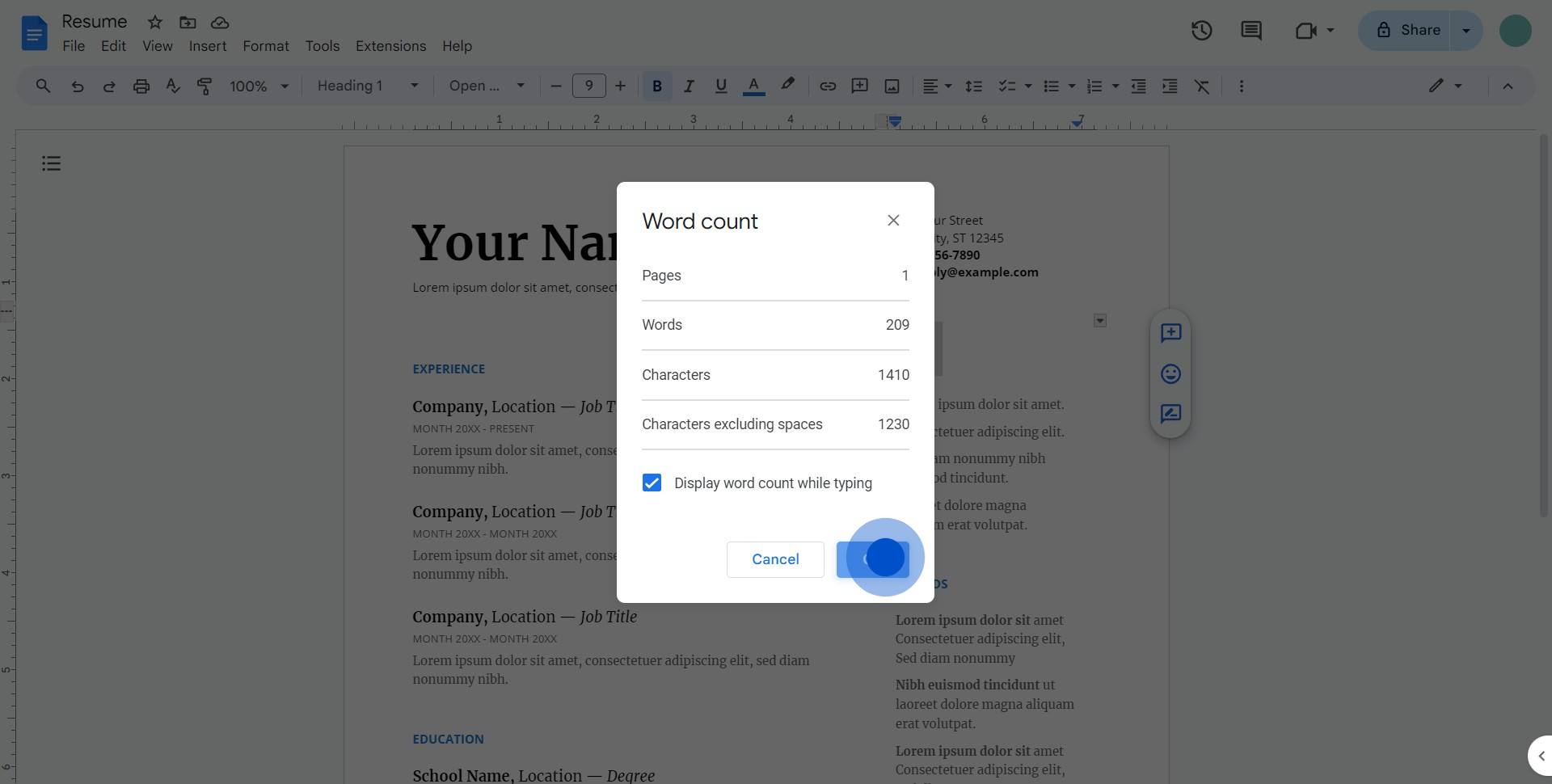Toggle italic formatting
The image size is (1552, 784).
pos(689,86)
